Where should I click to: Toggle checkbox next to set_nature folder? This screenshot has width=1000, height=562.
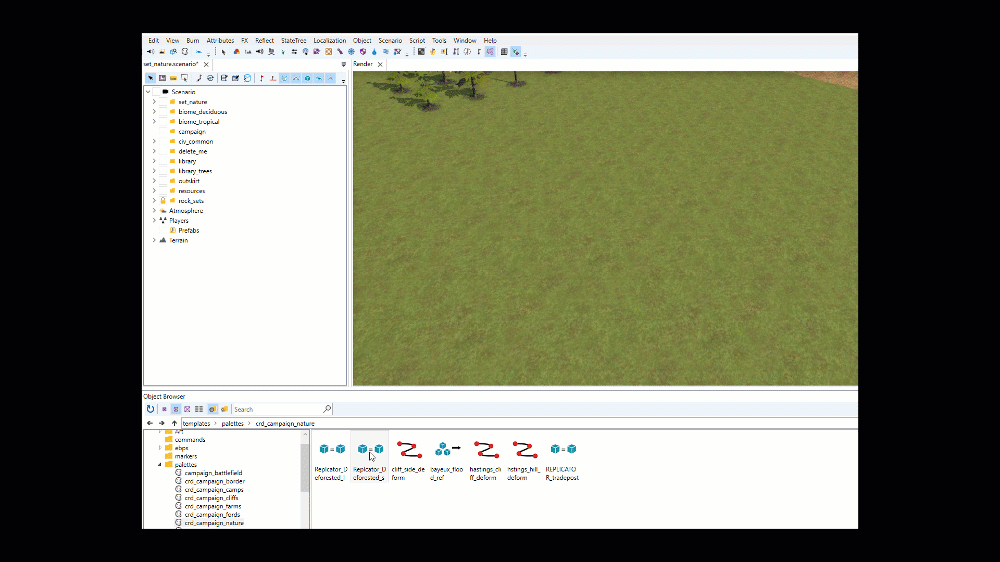coord(163,102)
